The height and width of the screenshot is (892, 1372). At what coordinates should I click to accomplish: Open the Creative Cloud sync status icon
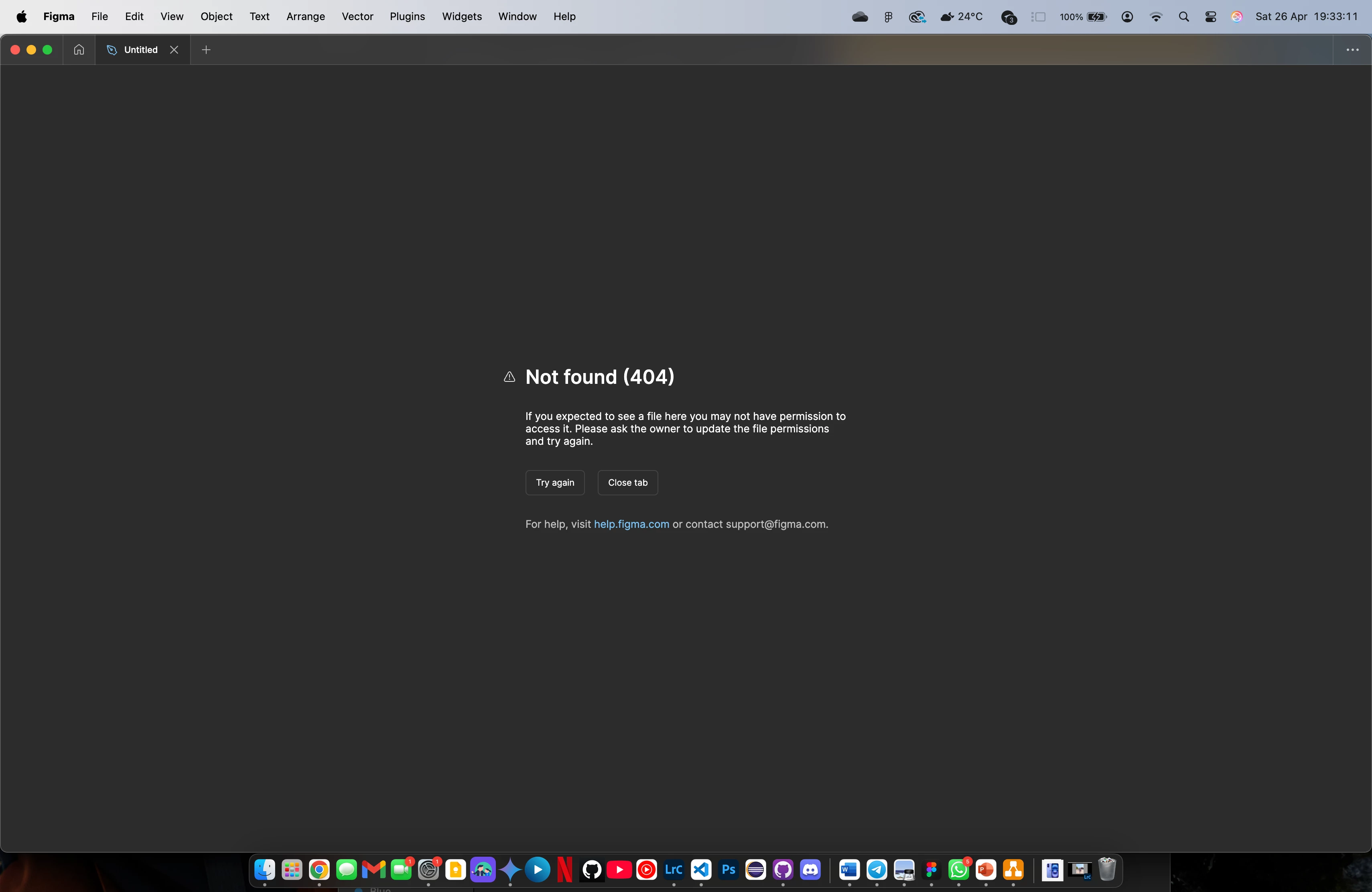click(x=917, y=17)
